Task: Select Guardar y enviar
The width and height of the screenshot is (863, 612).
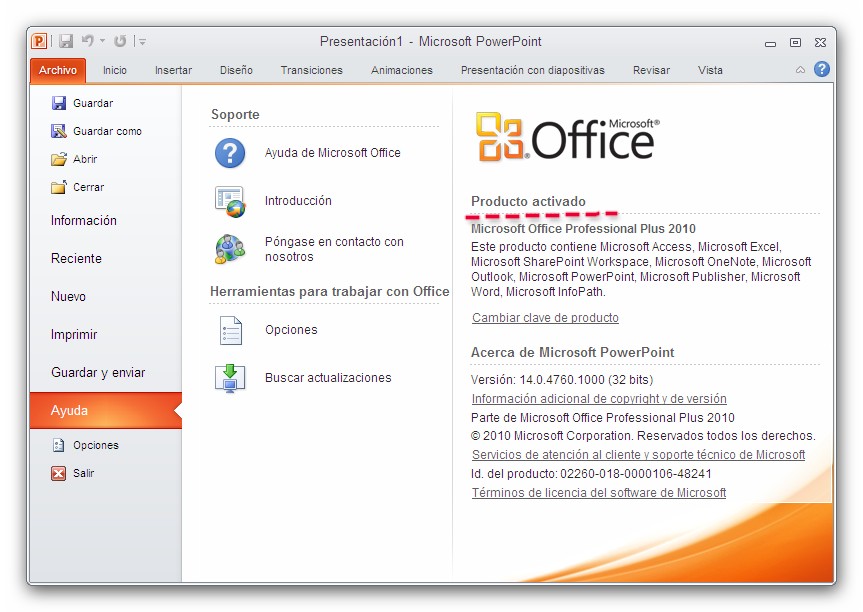Action: (98, 373)
